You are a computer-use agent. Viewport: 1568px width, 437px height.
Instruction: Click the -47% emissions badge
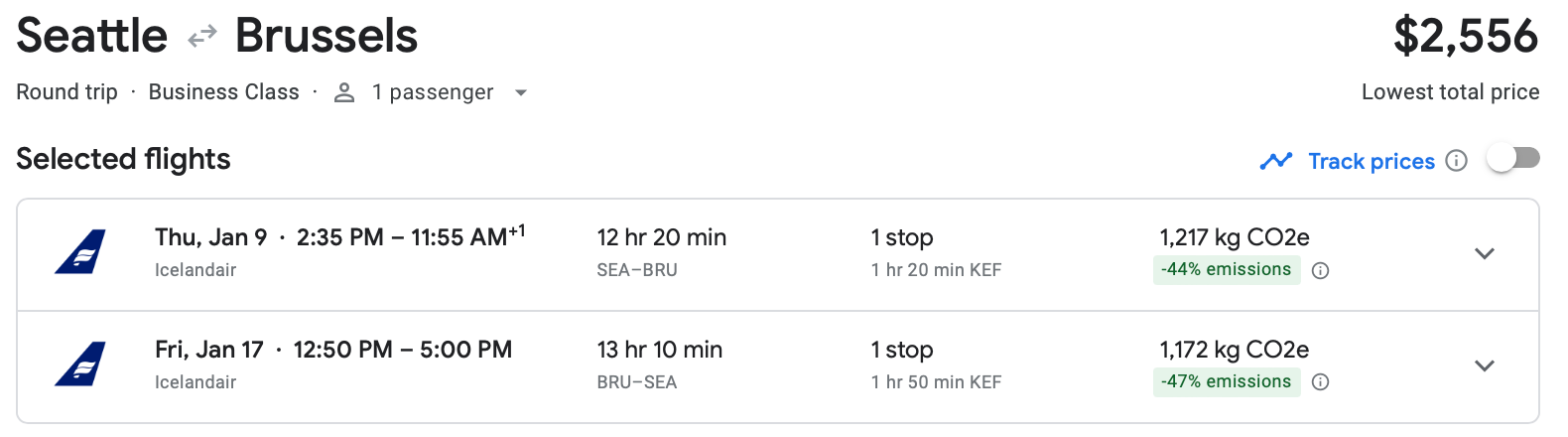point(1226,382)
